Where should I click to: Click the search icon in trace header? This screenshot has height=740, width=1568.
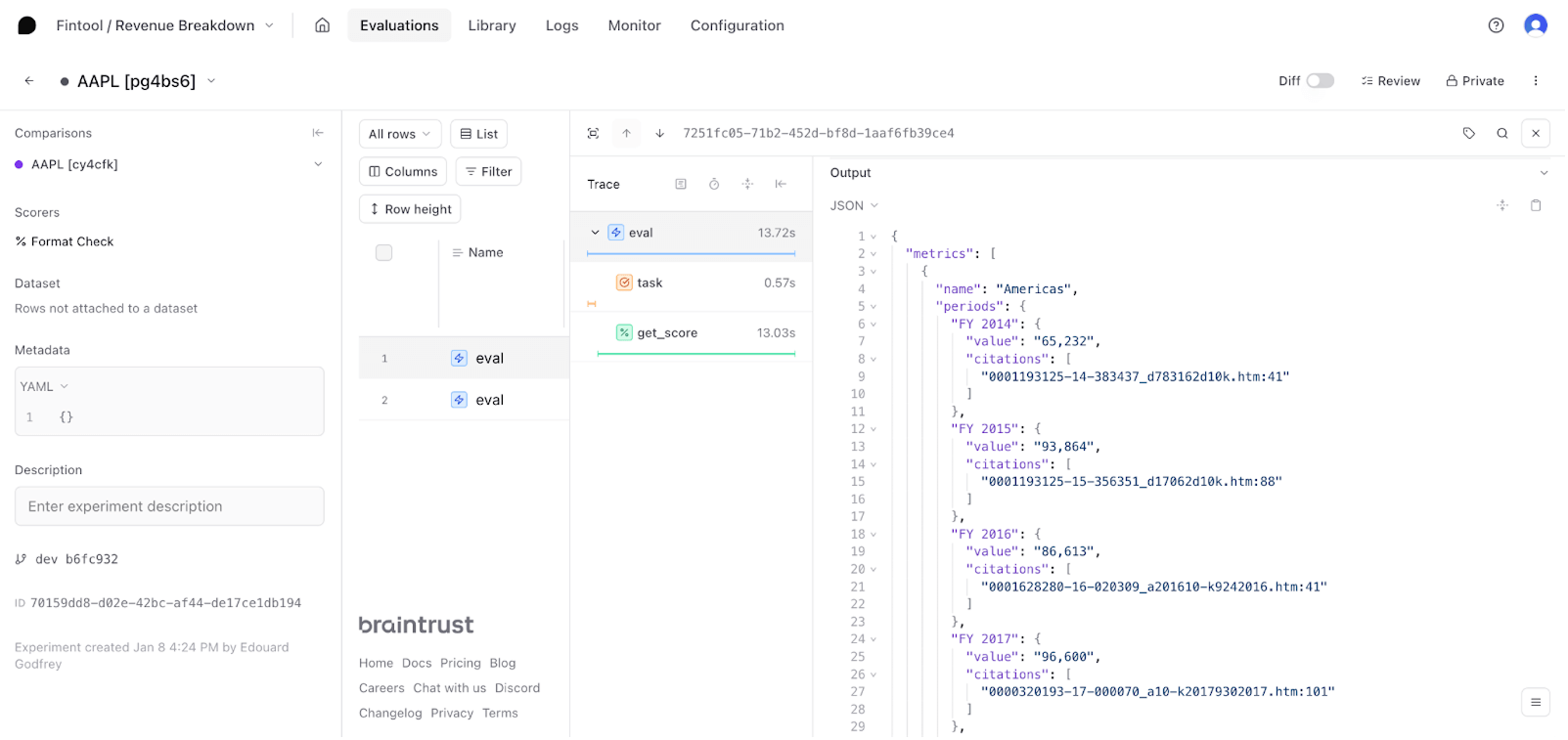[1501, 134]
